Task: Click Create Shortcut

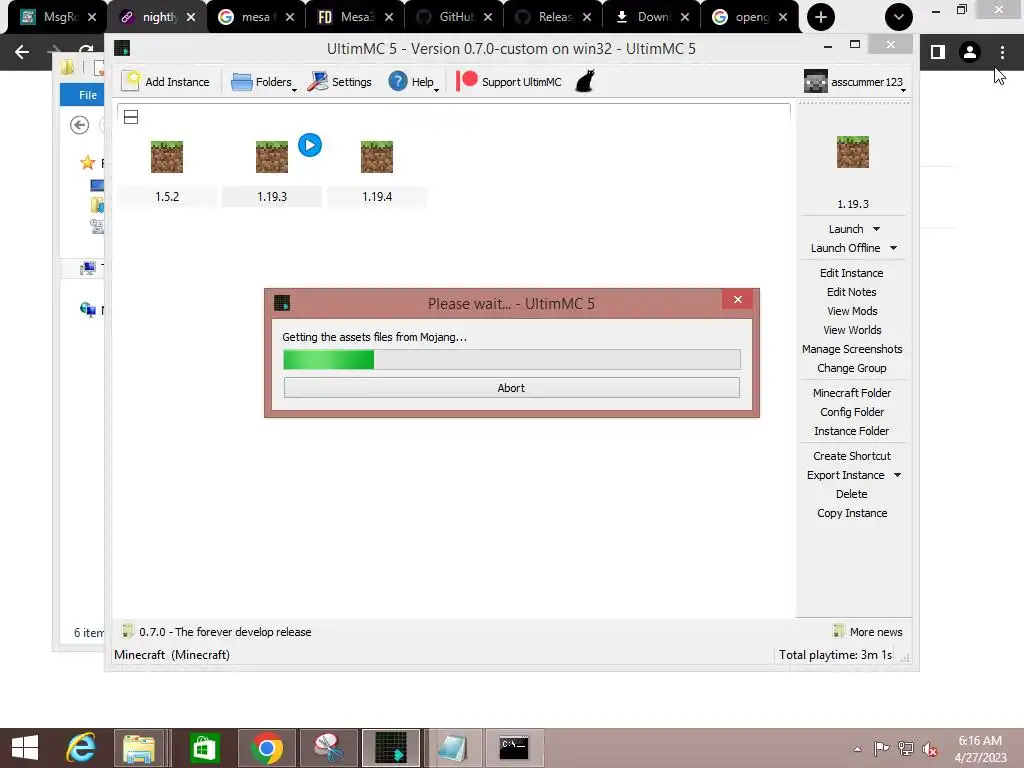Action: pos(852,456)
